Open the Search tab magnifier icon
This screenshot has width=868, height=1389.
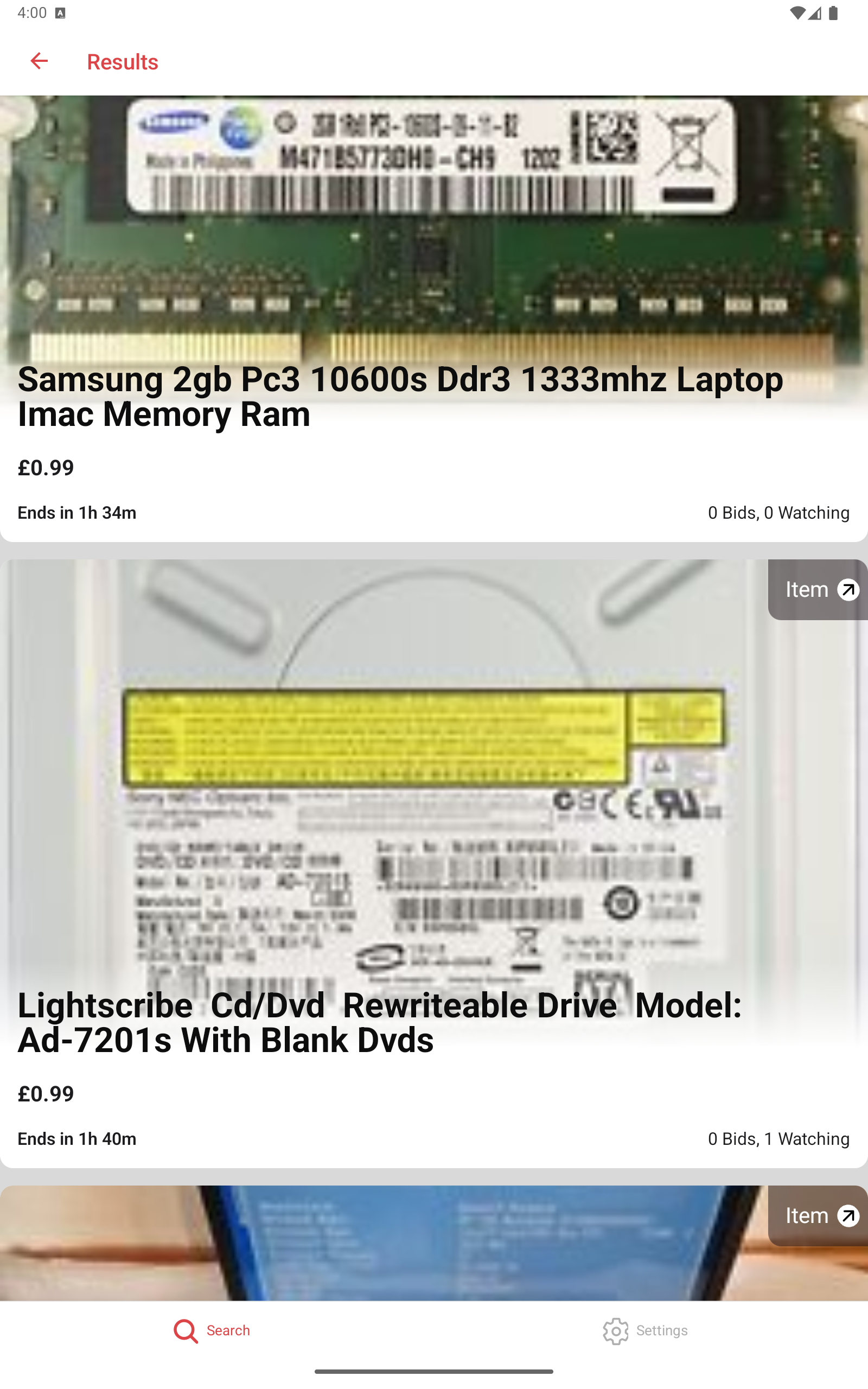coord(186,1330)
